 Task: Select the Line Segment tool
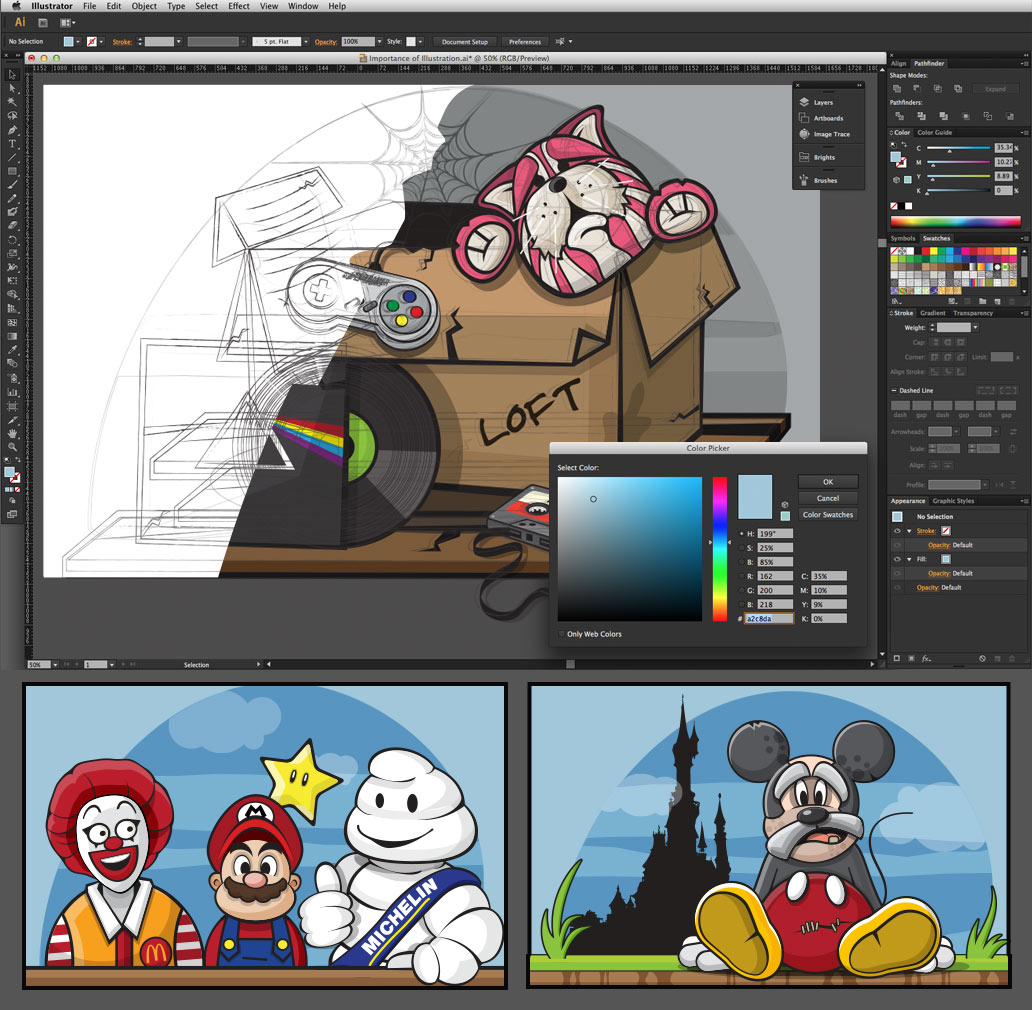(12, 157)
